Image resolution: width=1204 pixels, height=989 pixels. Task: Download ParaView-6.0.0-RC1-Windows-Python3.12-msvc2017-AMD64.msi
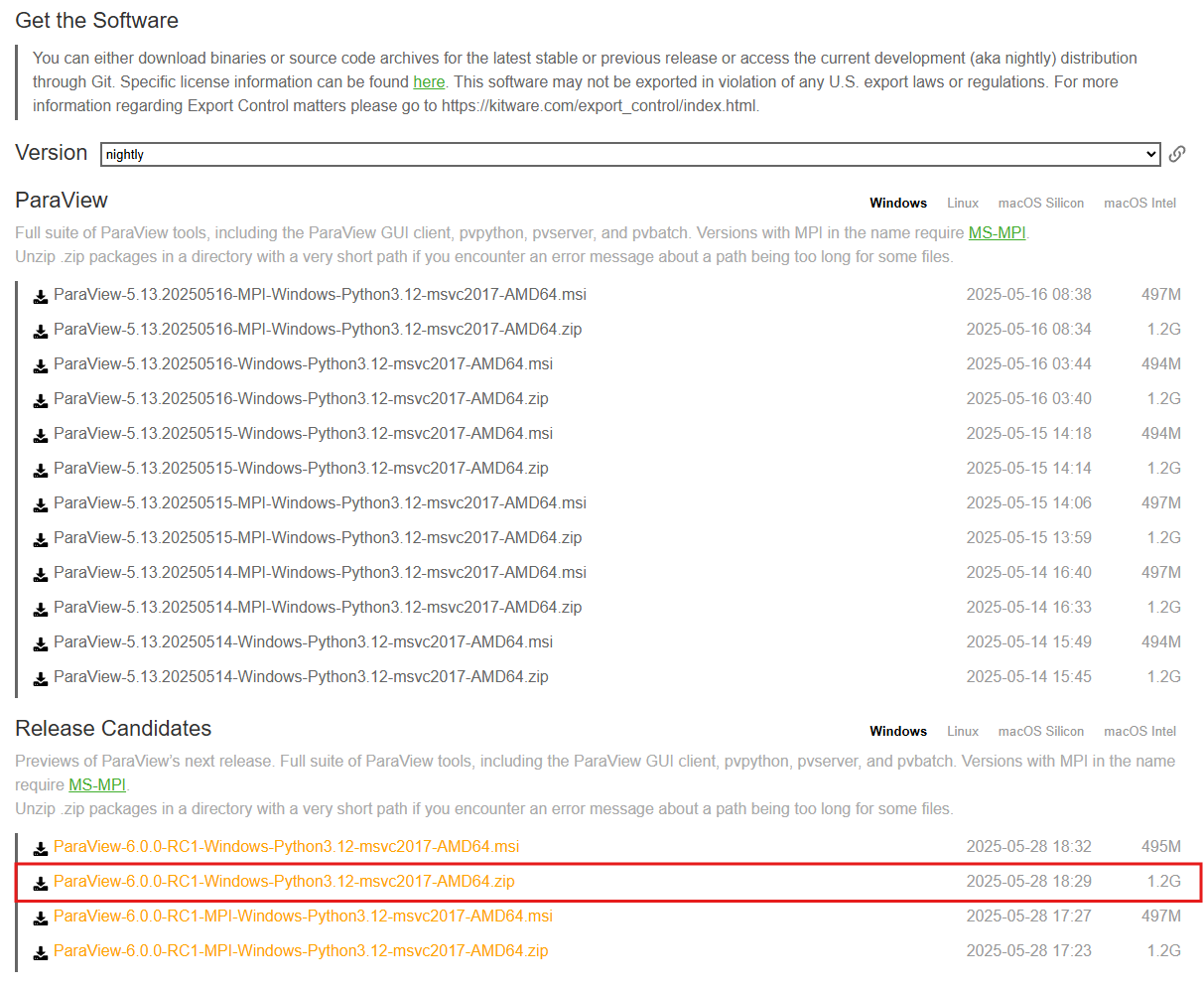pyautogui.click(x=286, y=846)
